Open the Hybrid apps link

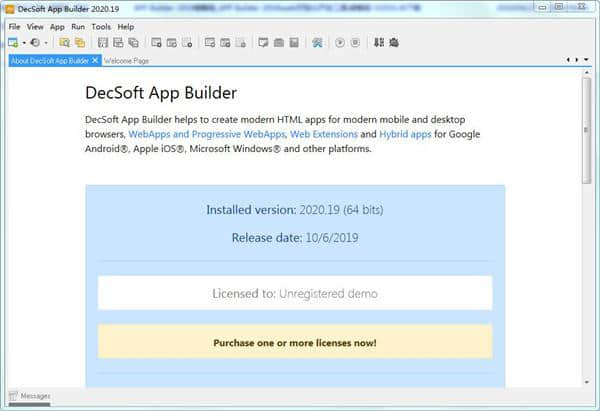coord(405,133)
